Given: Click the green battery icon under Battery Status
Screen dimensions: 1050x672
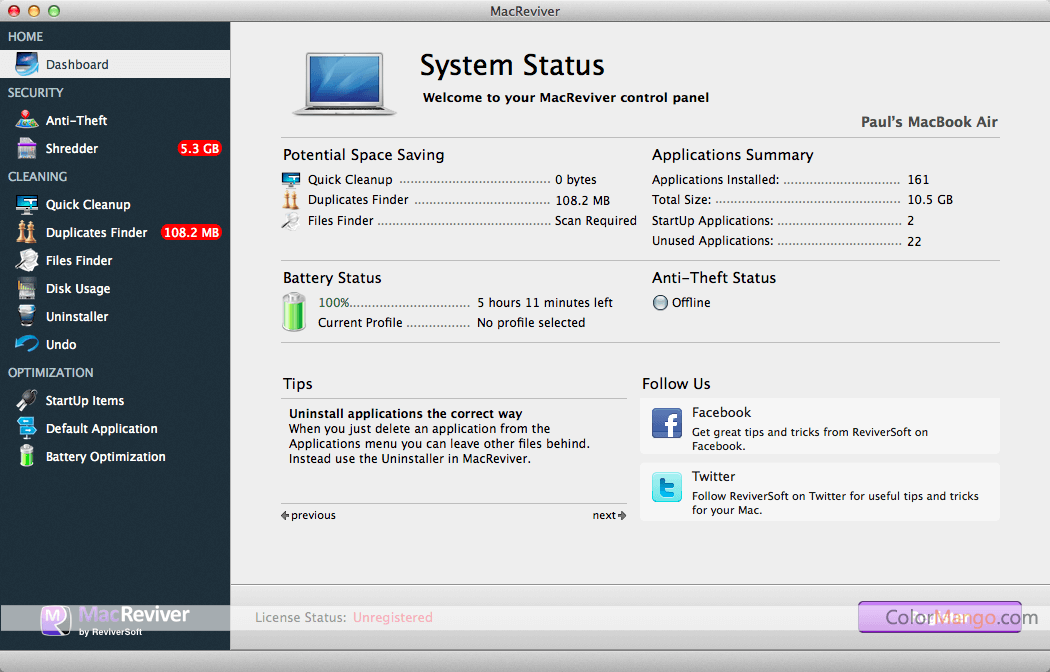Looking at the screenshot, I should (x=294, y=312).
